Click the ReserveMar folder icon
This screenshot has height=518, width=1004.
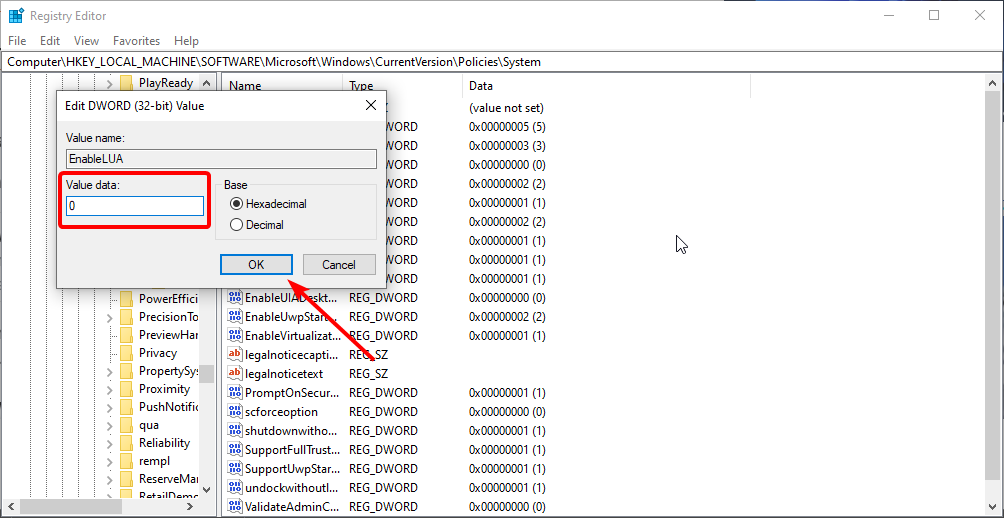point(126,478)
